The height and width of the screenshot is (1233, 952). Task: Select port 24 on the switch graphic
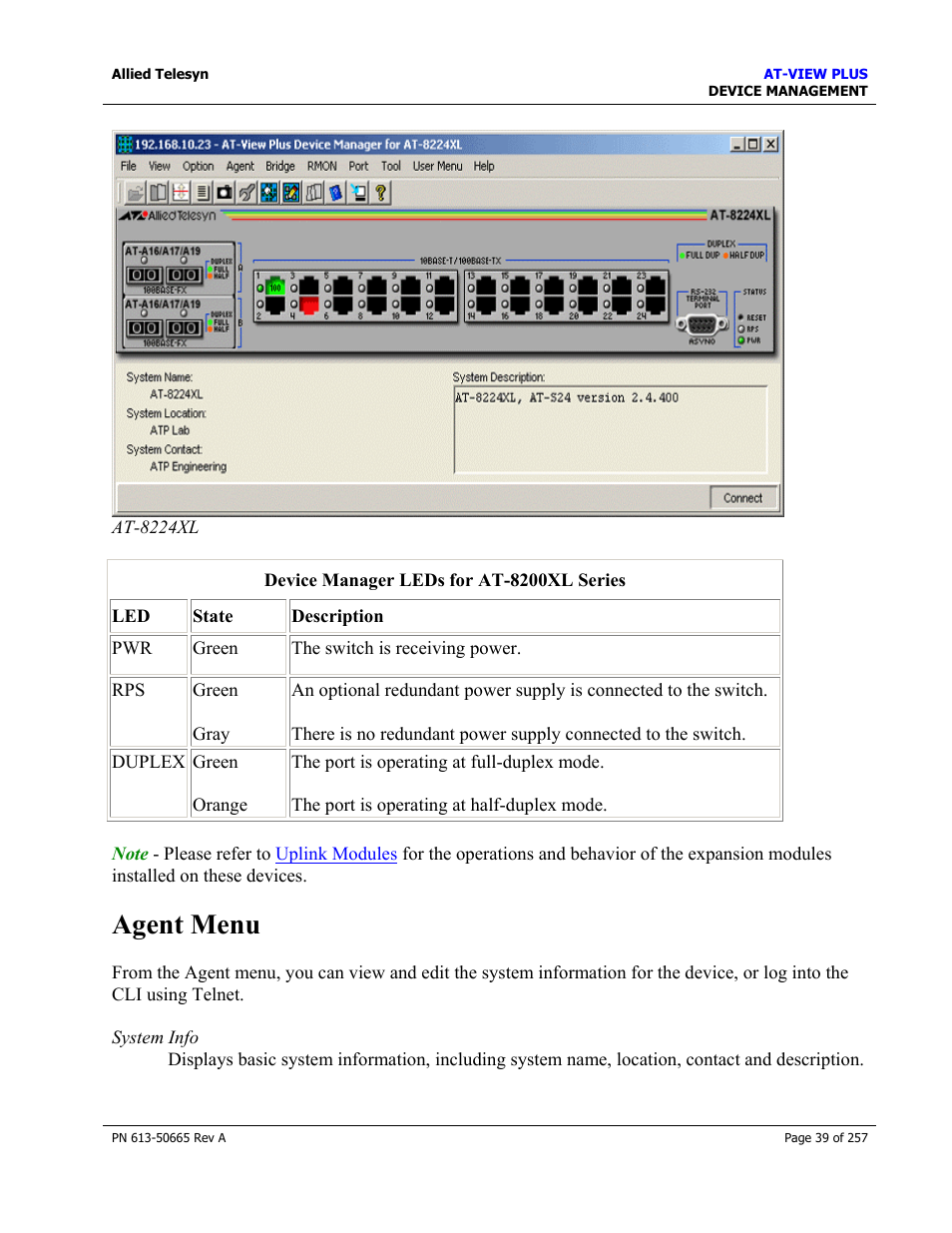coord(656,304)
